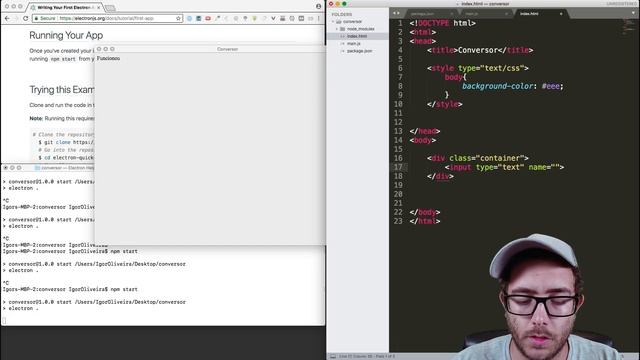Click the node_modules folder icon
The width and height of the screenshot is (640, 360).
(x=342, y=29)
